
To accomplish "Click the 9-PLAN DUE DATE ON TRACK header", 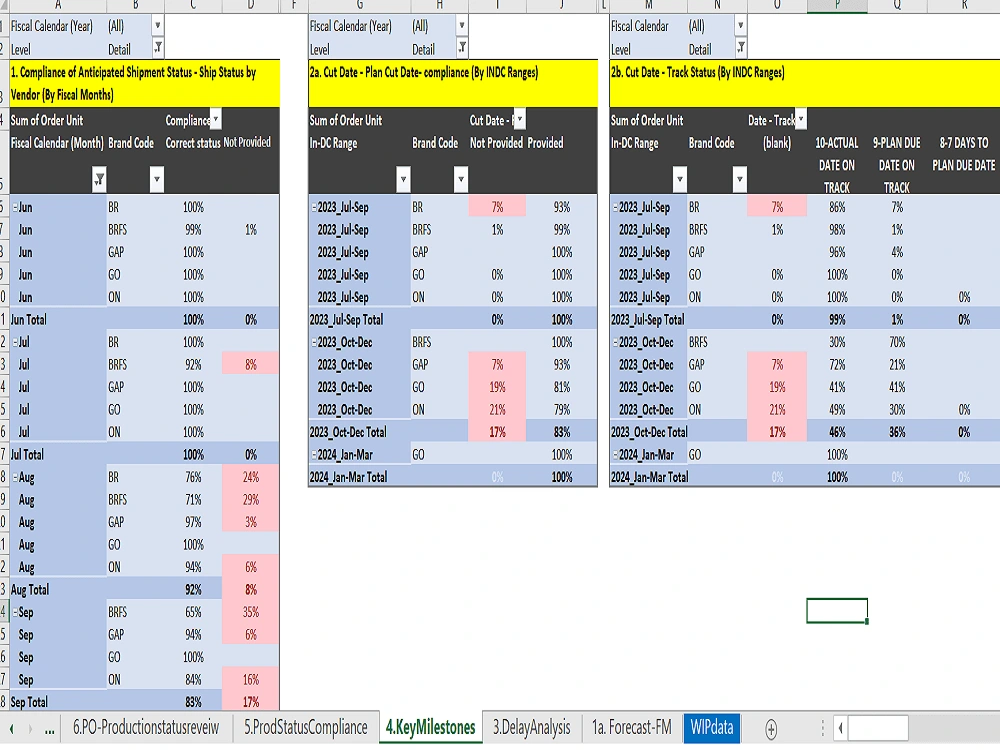I will coord(897,165).
